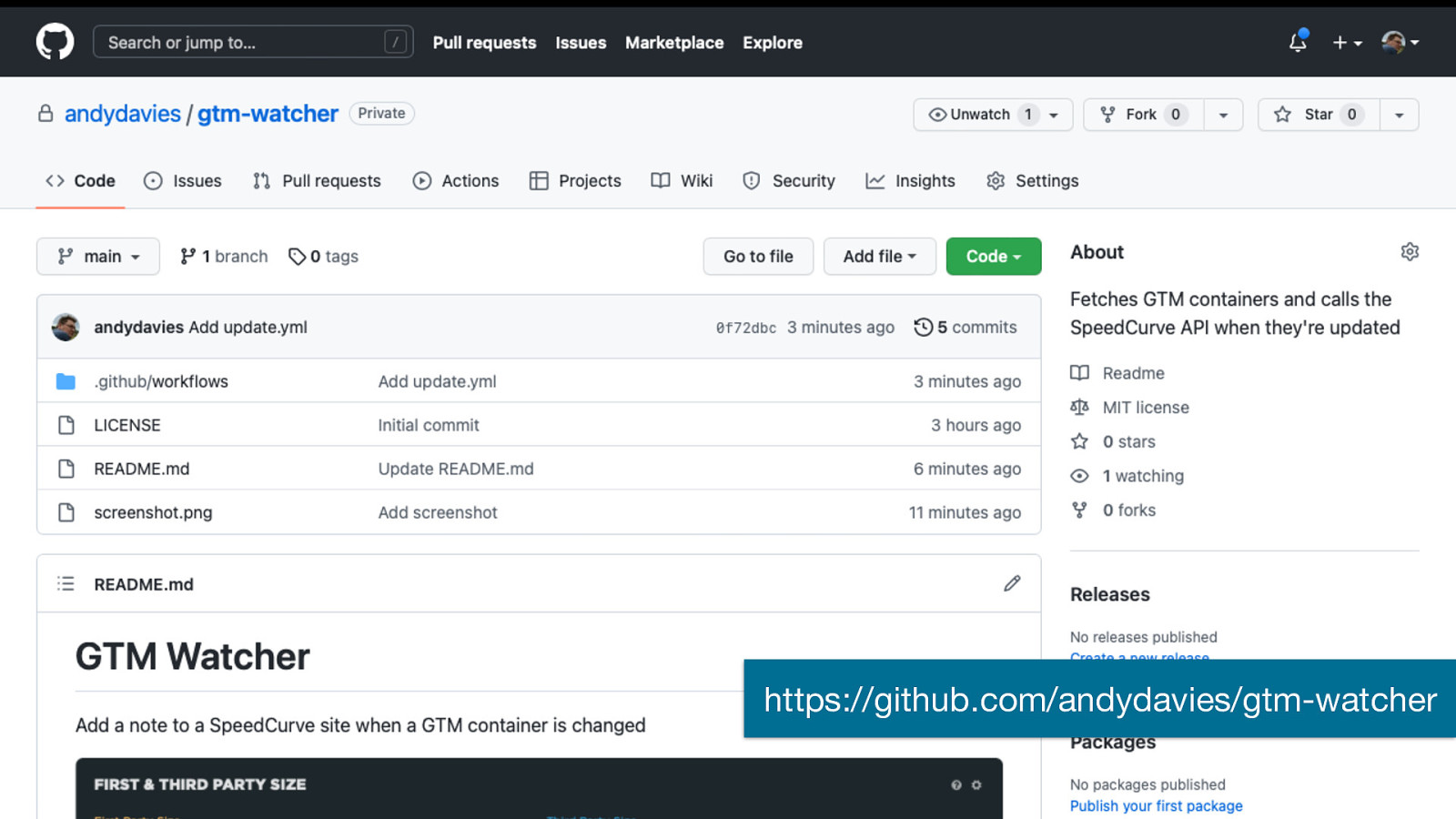Open README table of contents icon
The height and width of the screenshot is (819, 1456).
(66, 583)
